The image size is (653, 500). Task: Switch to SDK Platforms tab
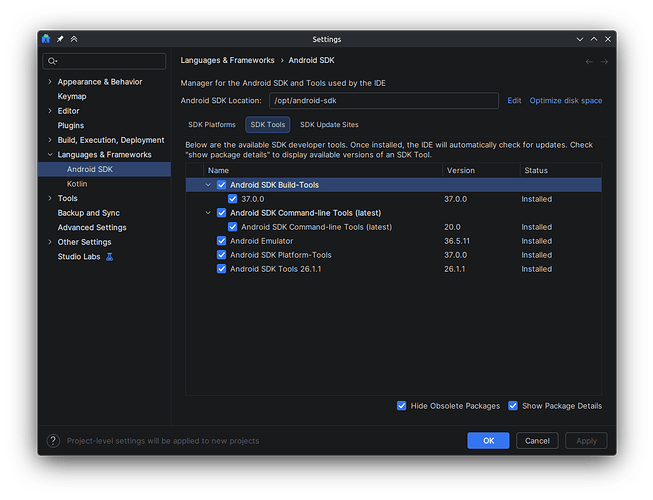click(212, 124)
